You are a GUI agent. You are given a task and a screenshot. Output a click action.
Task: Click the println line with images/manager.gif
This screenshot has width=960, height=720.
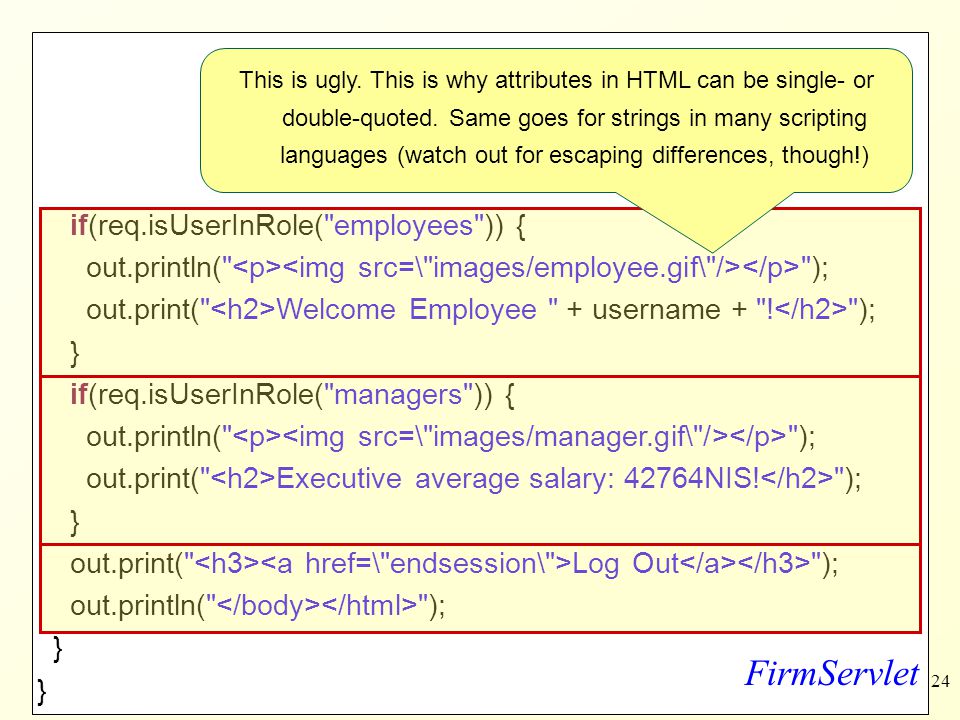(451, 437)
